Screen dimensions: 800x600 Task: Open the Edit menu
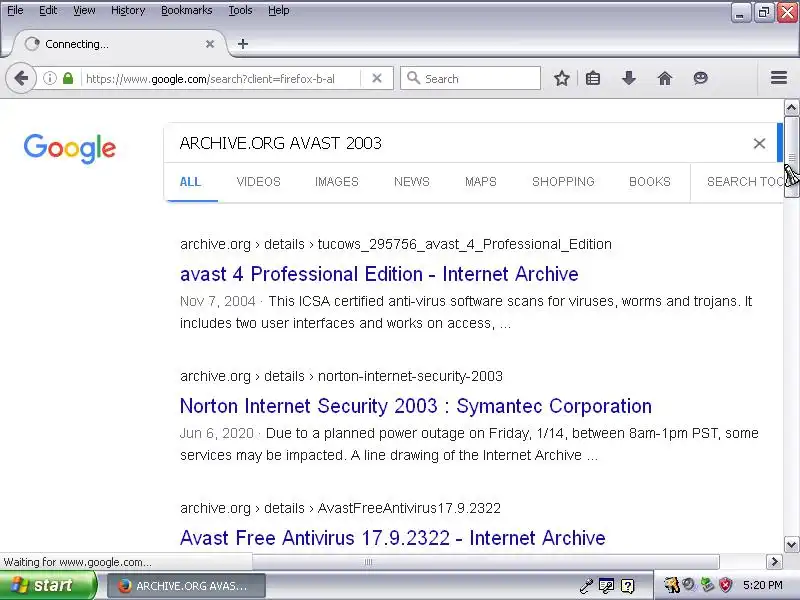click(48, 10)
